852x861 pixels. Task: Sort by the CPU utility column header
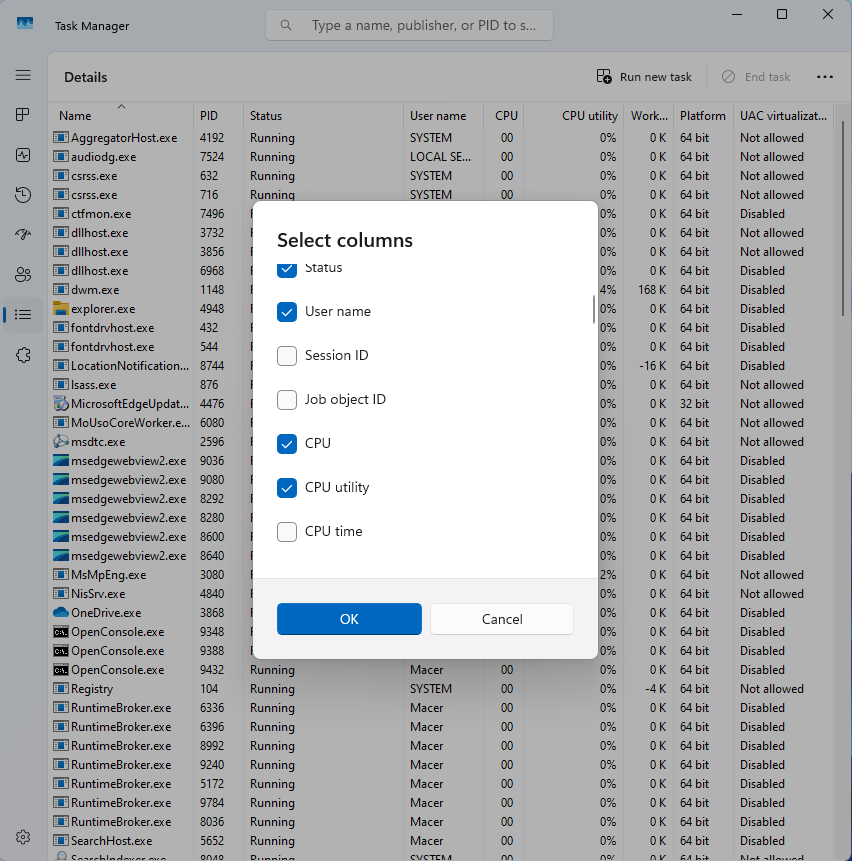point(573,116)
